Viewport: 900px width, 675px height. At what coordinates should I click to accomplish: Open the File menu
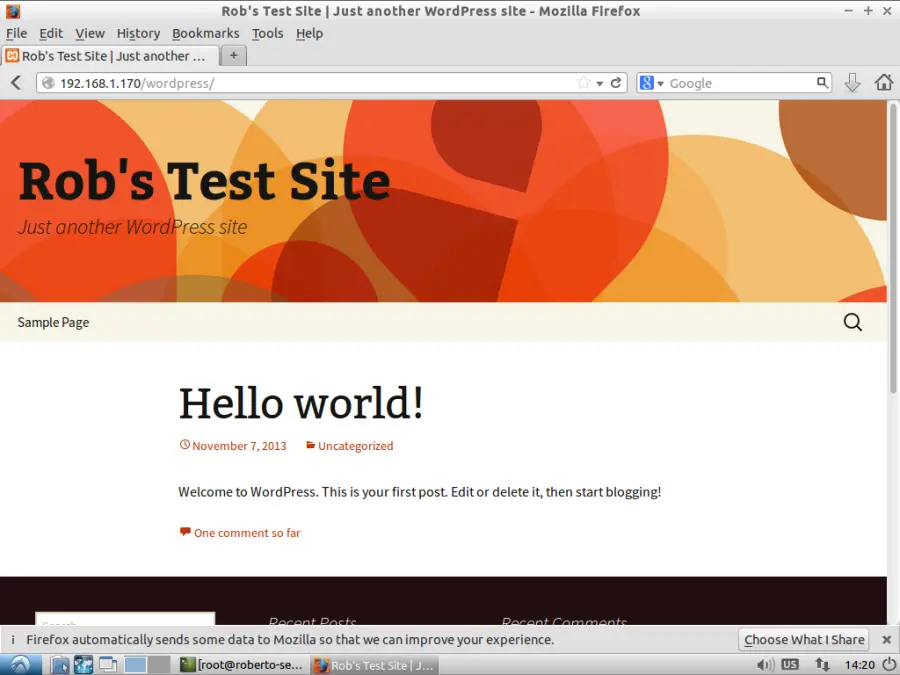coord(16,33)
